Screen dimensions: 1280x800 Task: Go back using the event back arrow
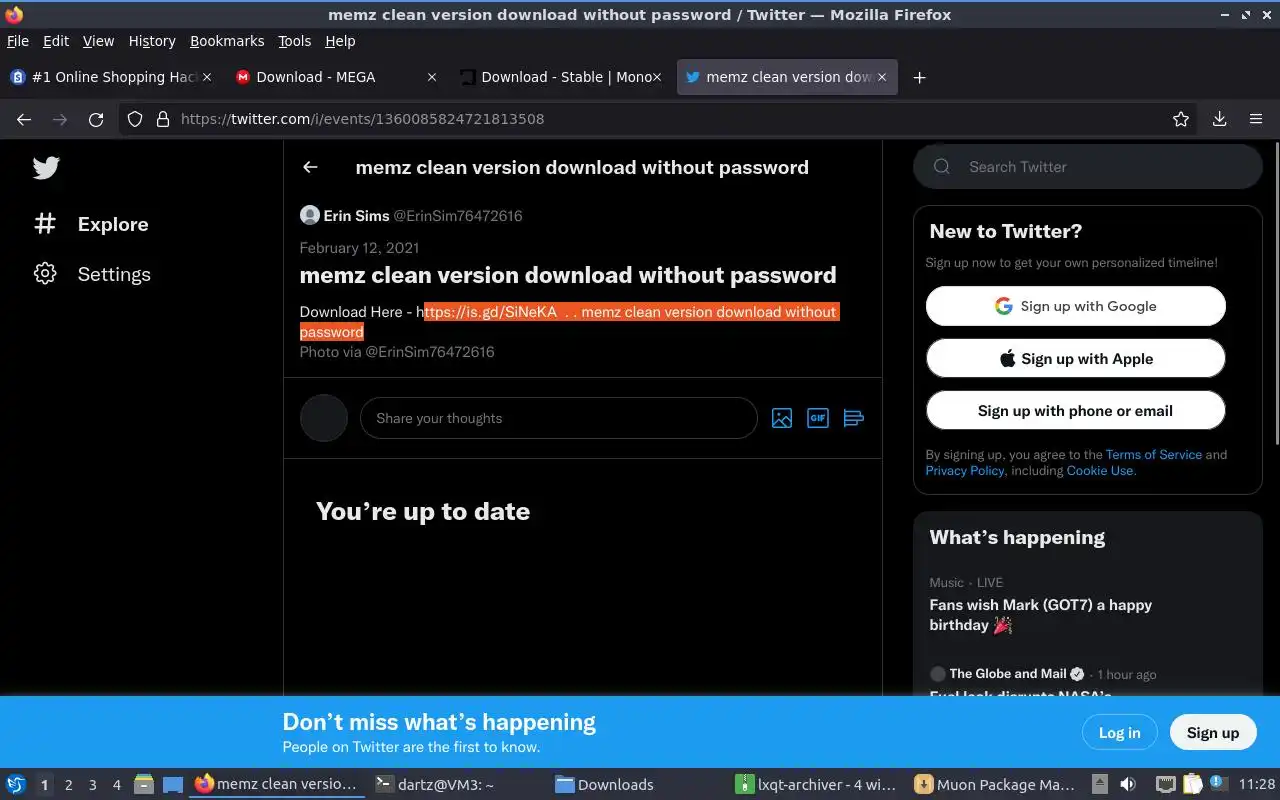[310, 167]
